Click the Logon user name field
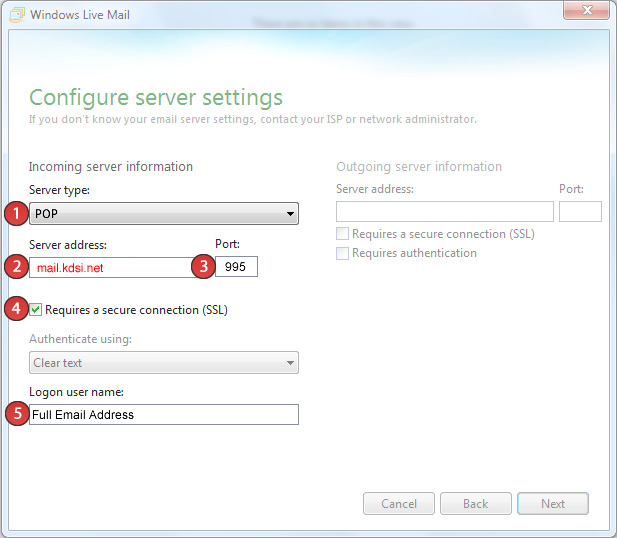 click(x=164, y=414)
